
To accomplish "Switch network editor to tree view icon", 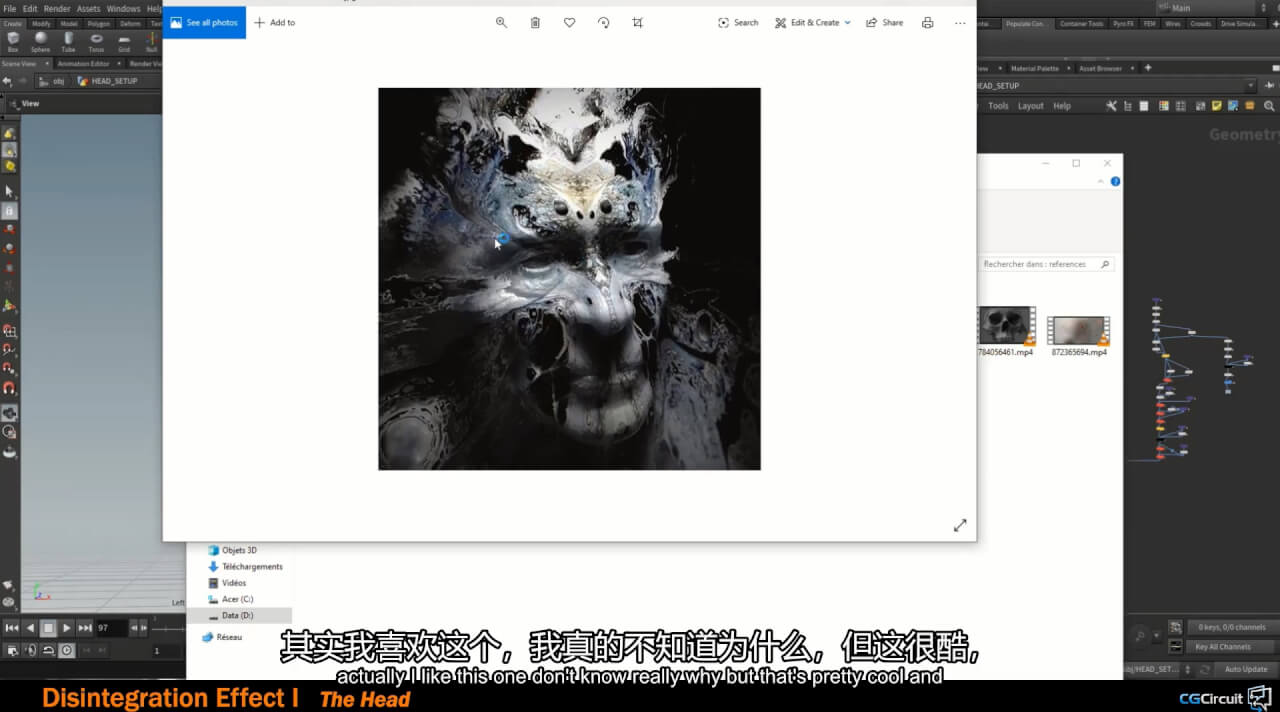I will [x=1127, y=106].
